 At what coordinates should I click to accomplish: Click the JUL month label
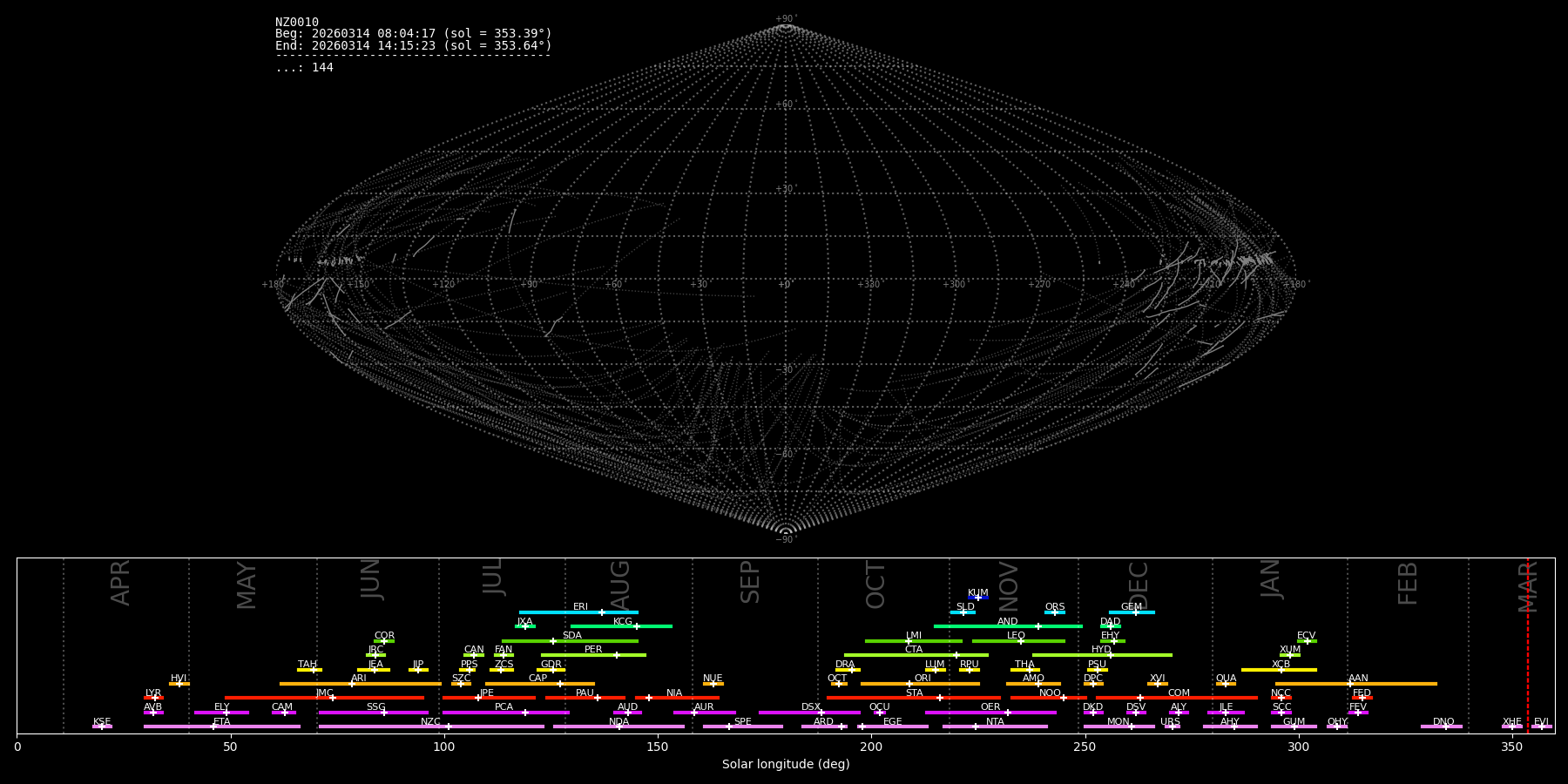pyautogui.click(x=492, y=576)
